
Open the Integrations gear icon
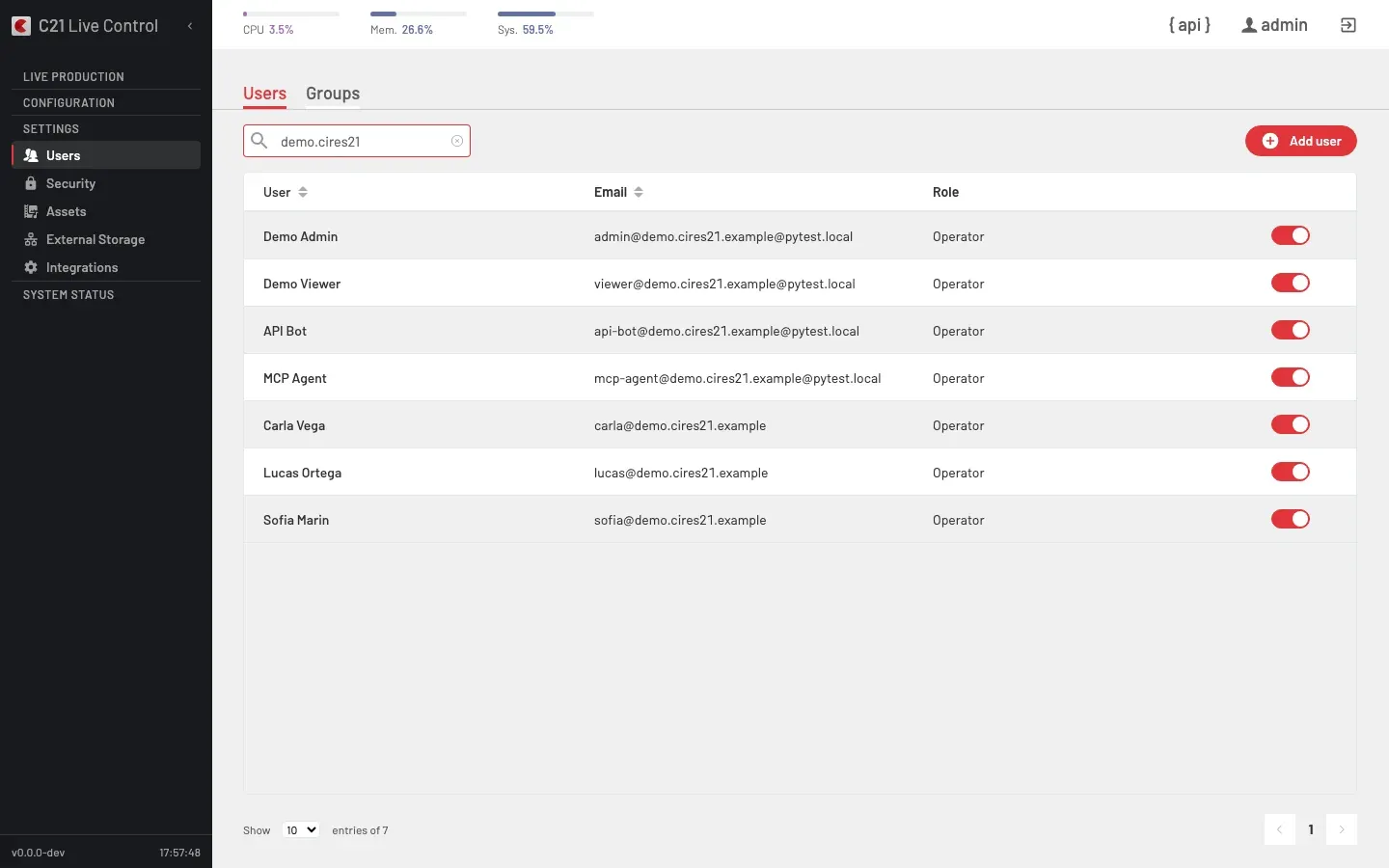click(x=31, y=267)
